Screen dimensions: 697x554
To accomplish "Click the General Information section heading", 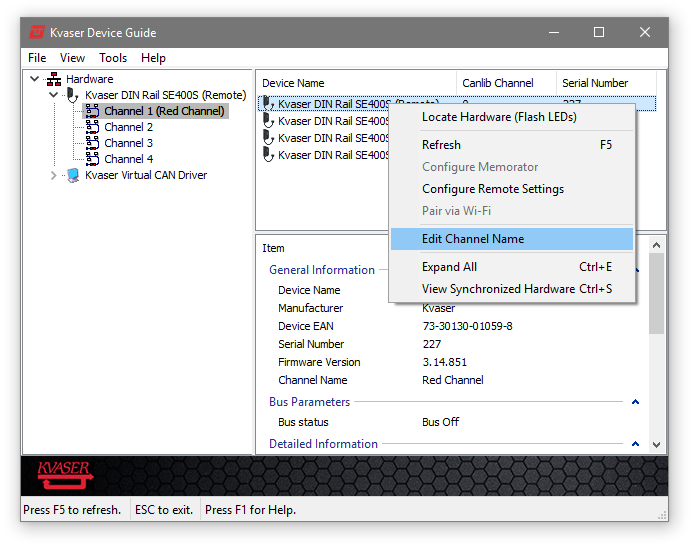I will tap(322, 270).
